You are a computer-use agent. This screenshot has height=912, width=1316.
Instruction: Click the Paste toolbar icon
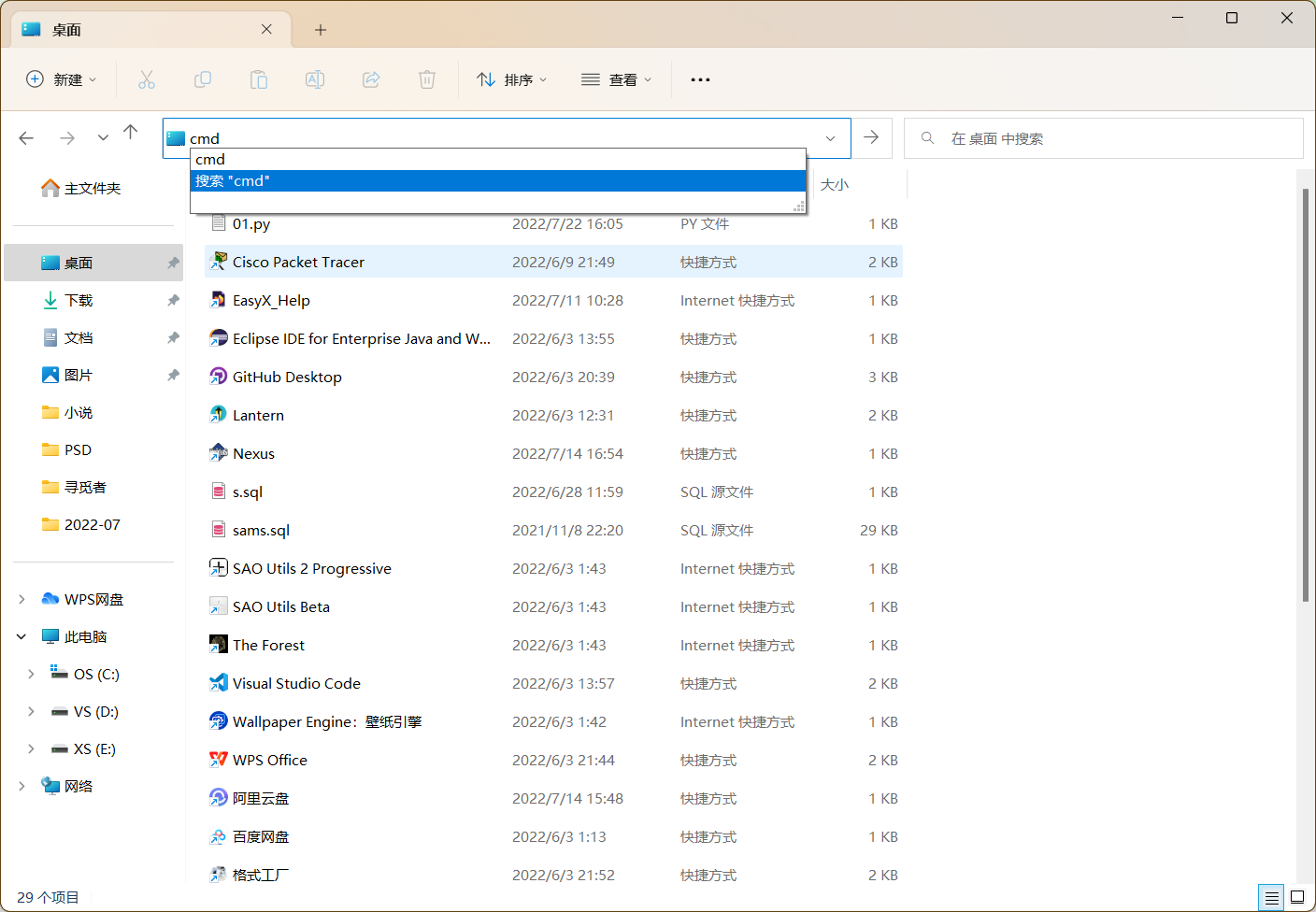tap(259, 79)
